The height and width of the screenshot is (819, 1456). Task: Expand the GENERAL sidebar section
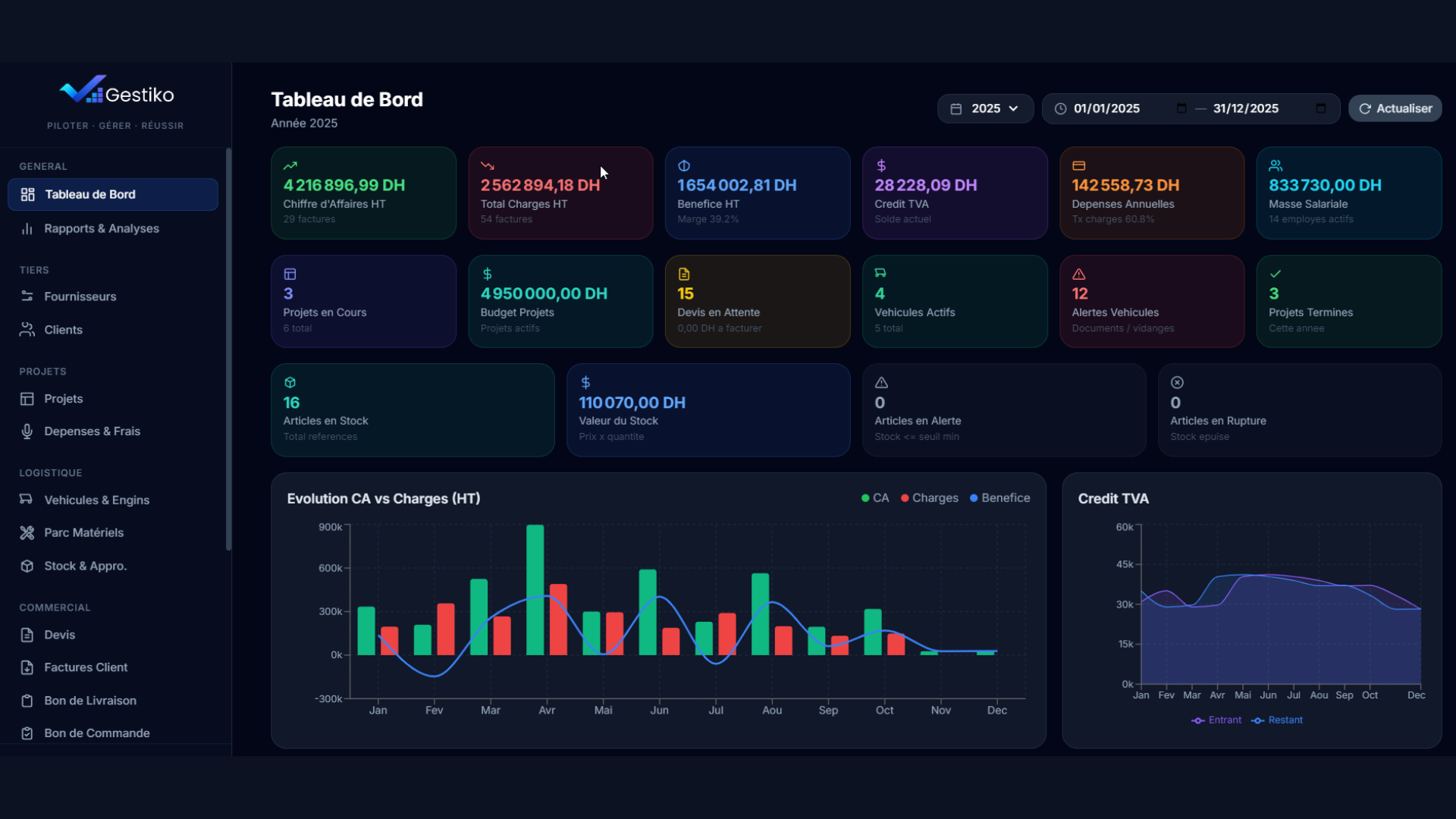click(x=42, y=166)
